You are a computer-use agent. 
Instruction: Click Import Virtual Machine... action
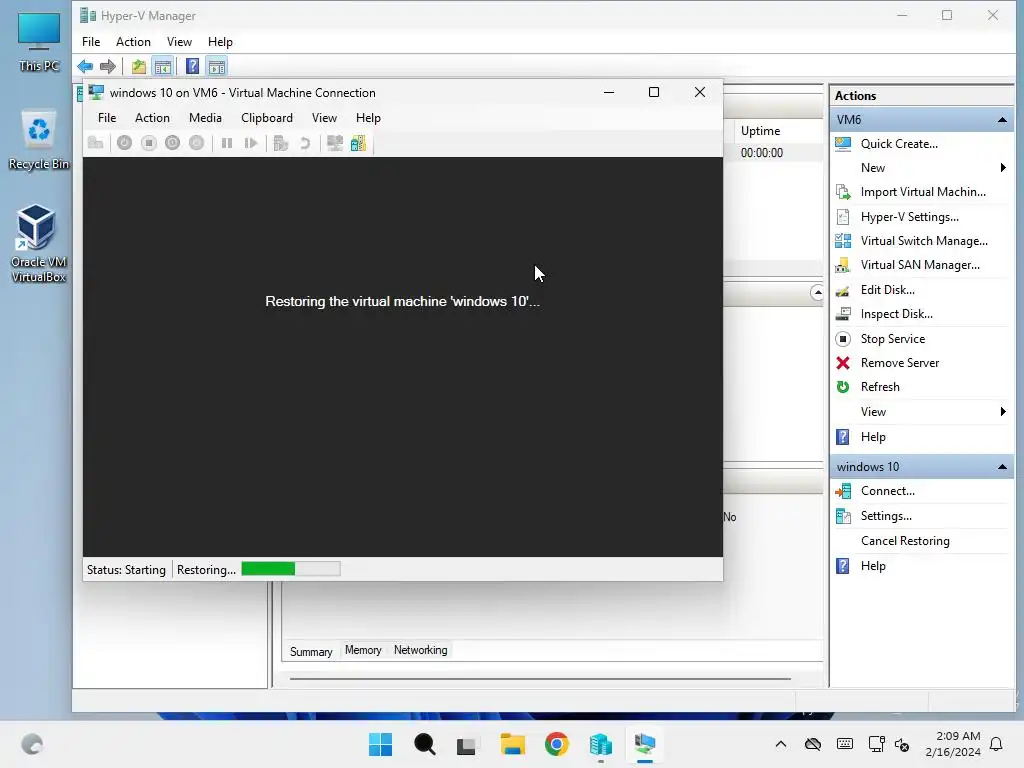pyautogui.click(x=923, y=192)
